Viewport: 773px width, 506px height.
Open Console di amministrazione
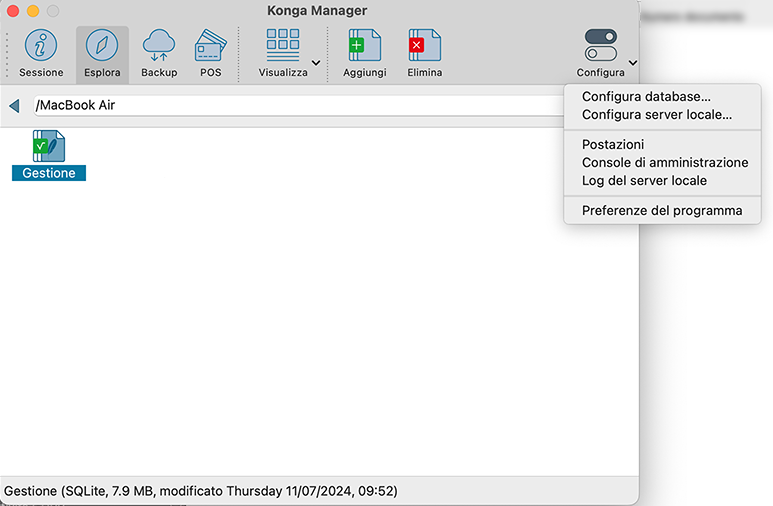point(664,163)
